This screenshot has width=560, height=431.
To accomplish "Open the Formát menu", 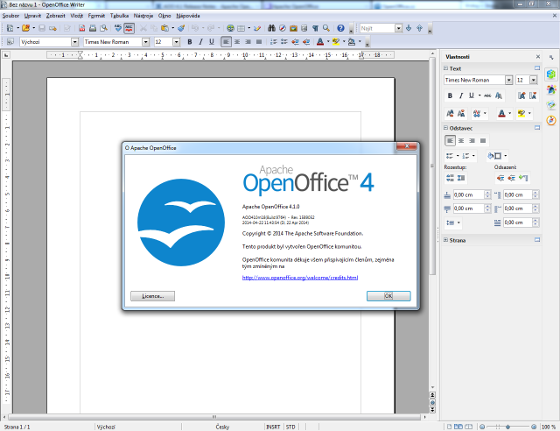I will 96,16.
